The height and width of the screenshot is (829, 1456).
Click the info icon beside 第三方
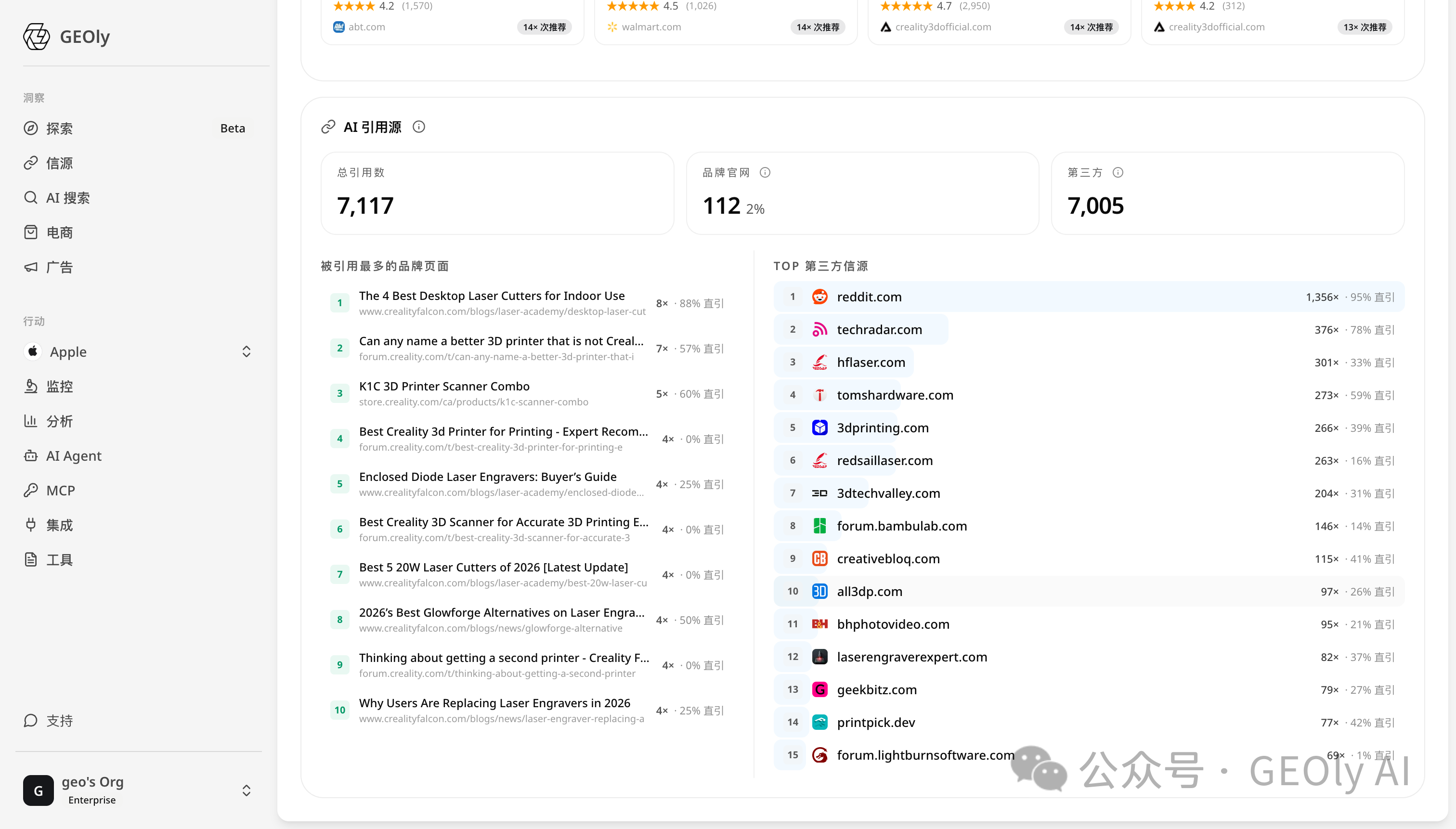click(1118, 172)
